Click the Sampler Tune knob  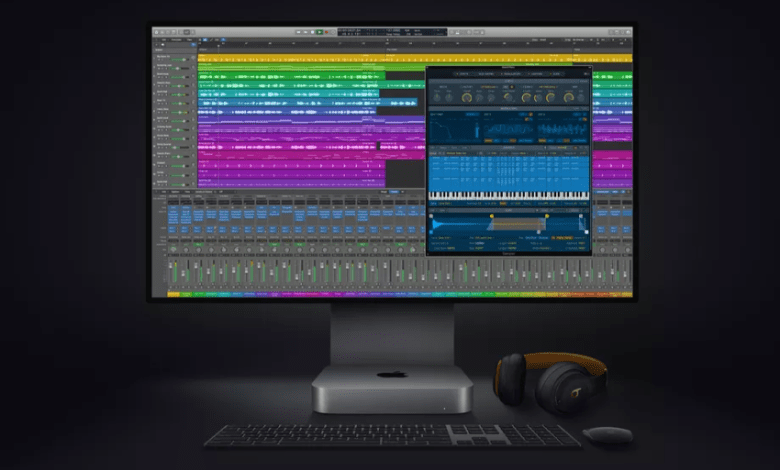pos(437,97)
